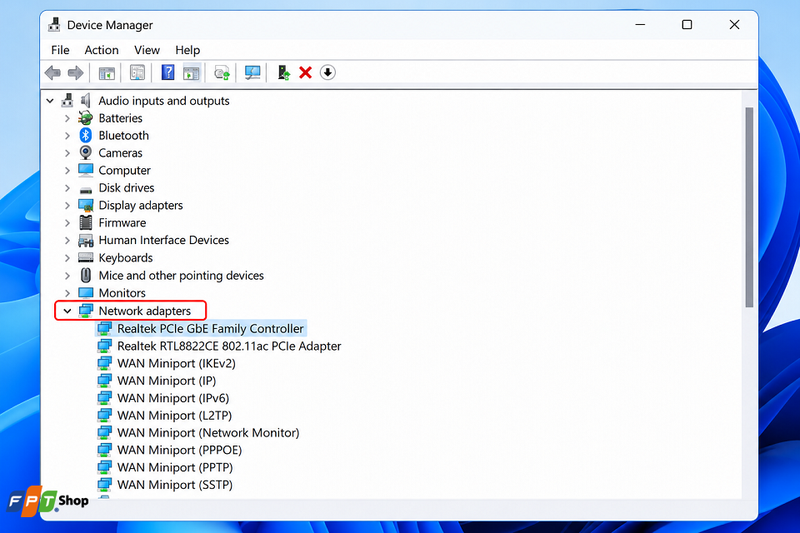Viewport: 800px width, 533px height.
Task: Open the File menu
Action: tap(60, 50)
